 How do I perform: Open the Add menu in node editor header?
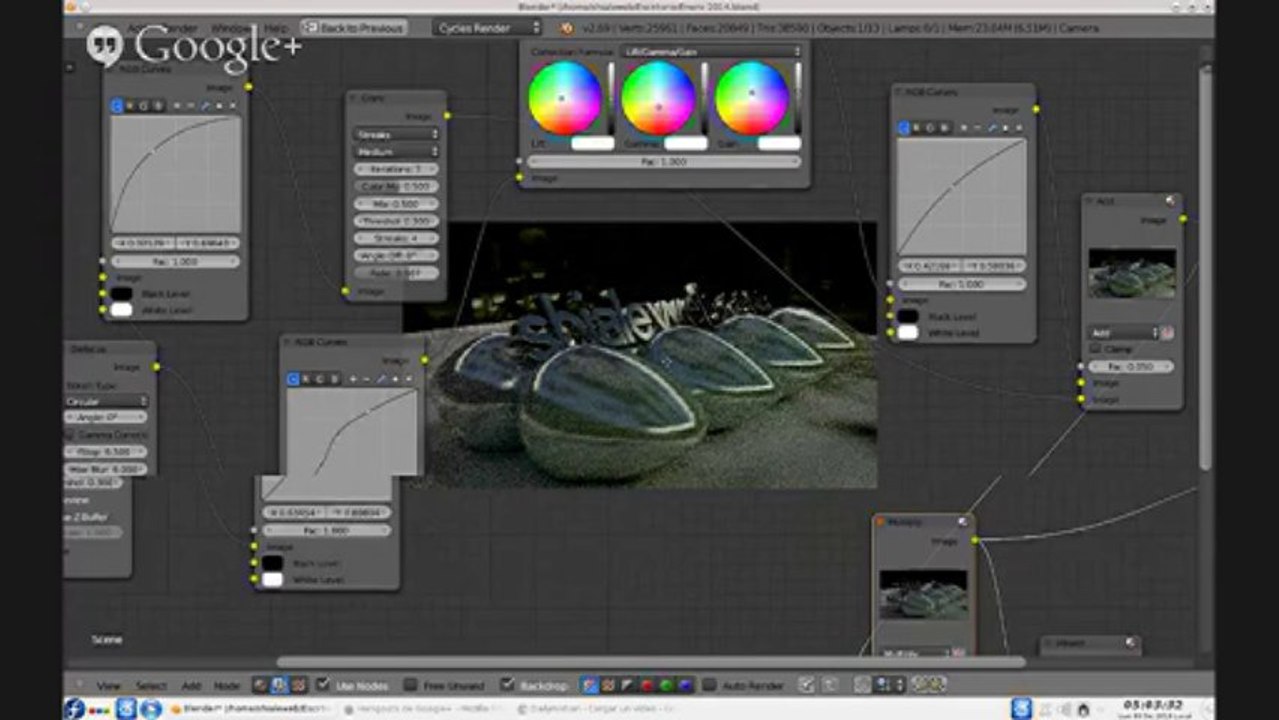click(x=190, y=686)
